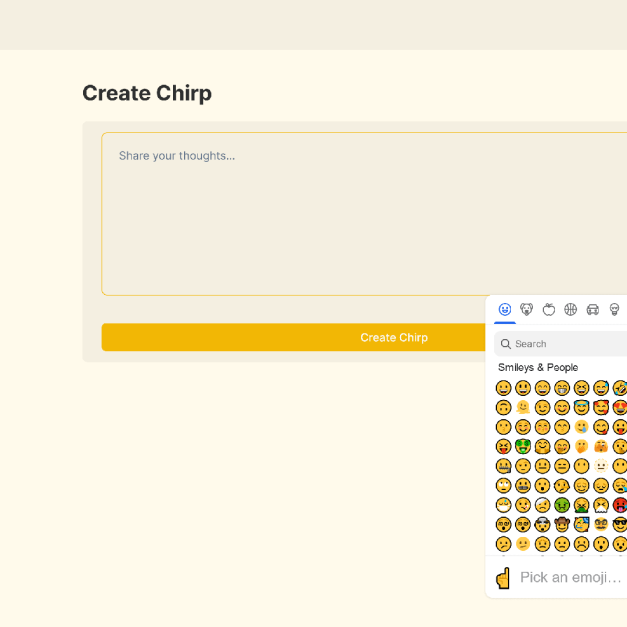
Task: Choose the medical mask face emoji
Action: [503, 505]
